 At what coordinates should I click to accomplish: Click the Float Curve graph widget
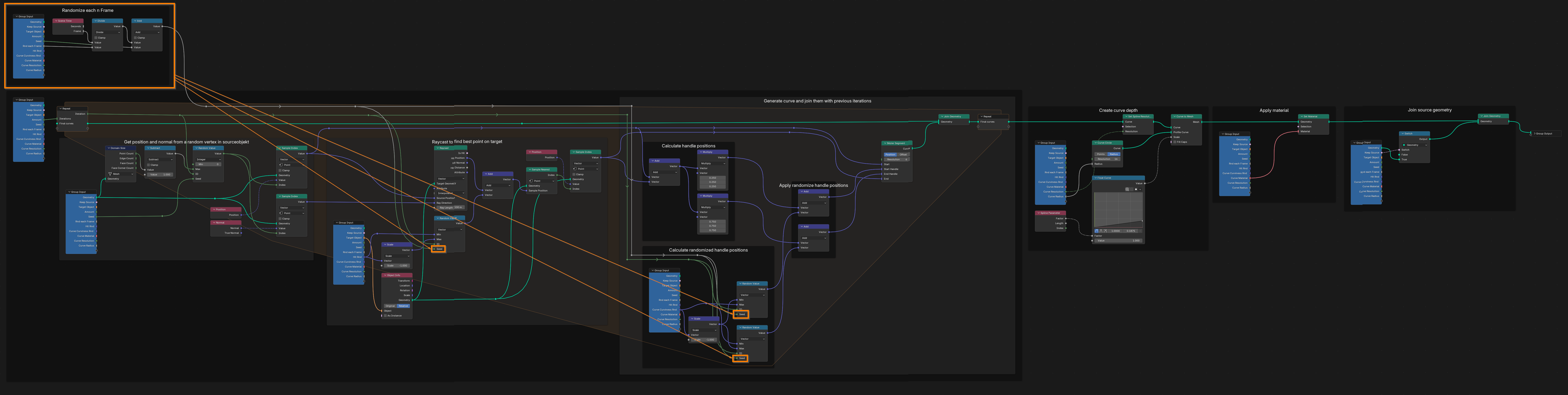pos(1119,210)
